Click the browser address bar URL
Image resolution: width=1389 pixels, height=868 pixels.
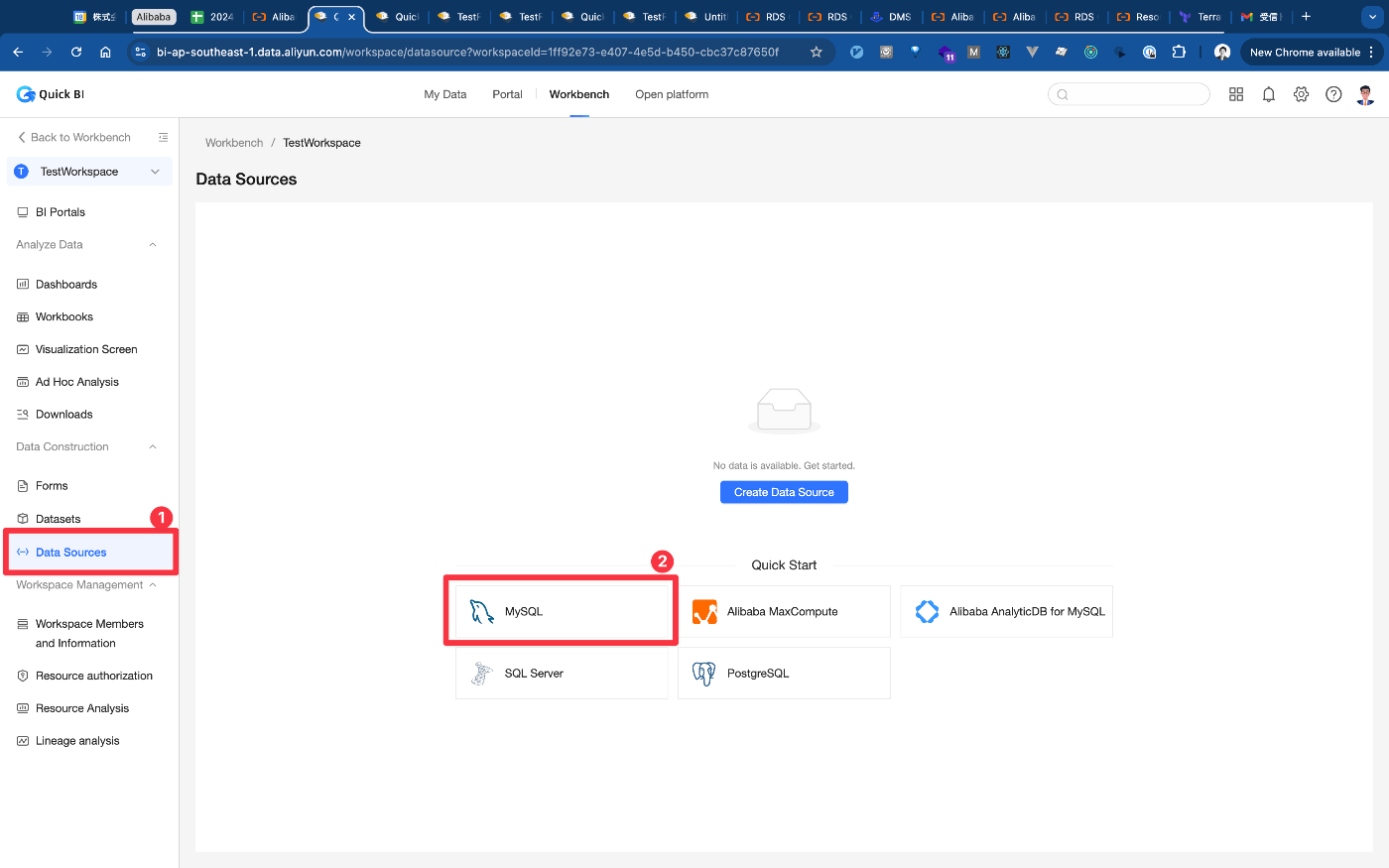(x=467, y=53)
